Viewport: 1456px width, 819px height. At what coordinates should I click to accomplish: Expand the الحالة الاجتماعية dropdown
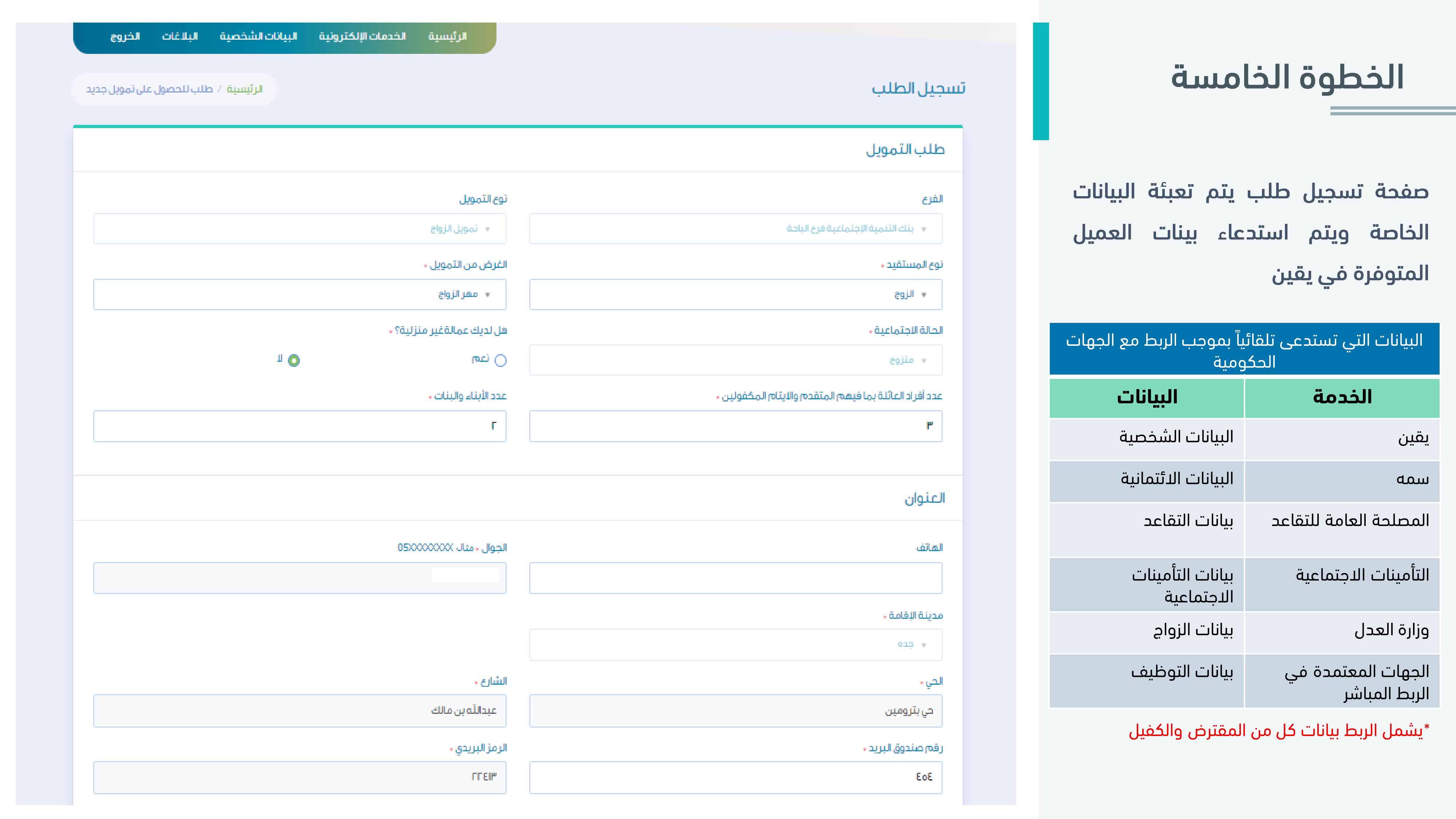[735, 360]
